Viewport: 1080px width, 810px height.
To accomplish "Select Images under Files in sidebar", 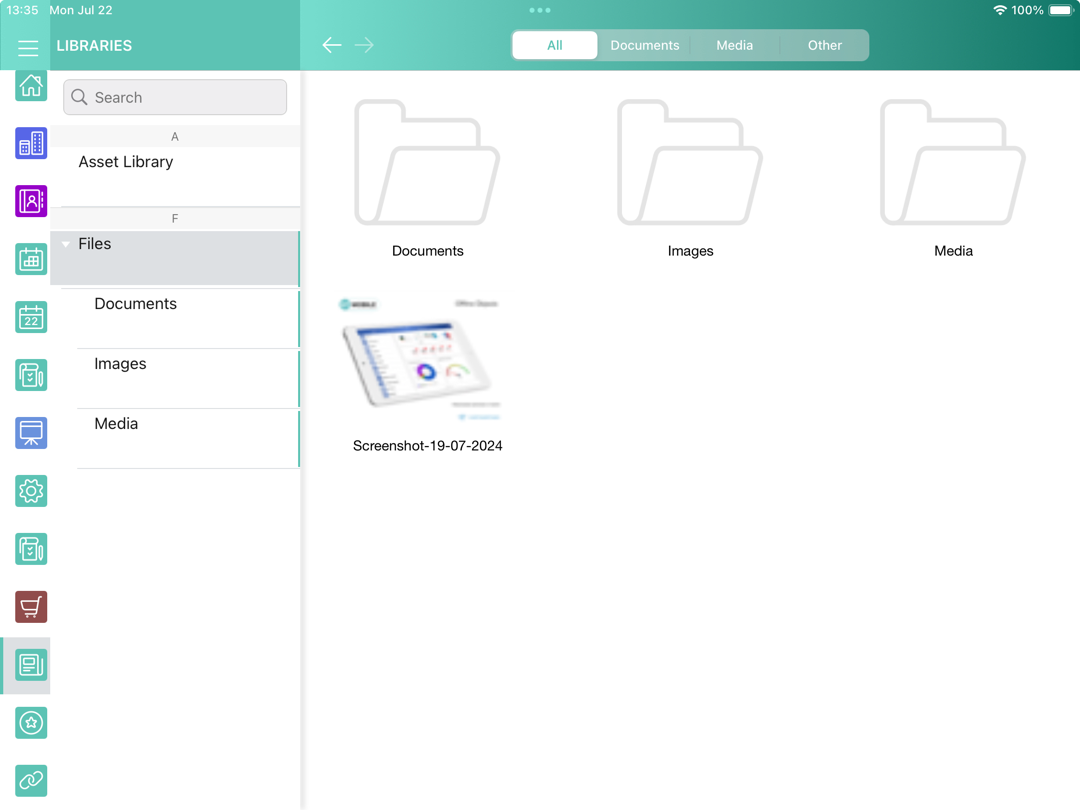I will coord(120,364).
